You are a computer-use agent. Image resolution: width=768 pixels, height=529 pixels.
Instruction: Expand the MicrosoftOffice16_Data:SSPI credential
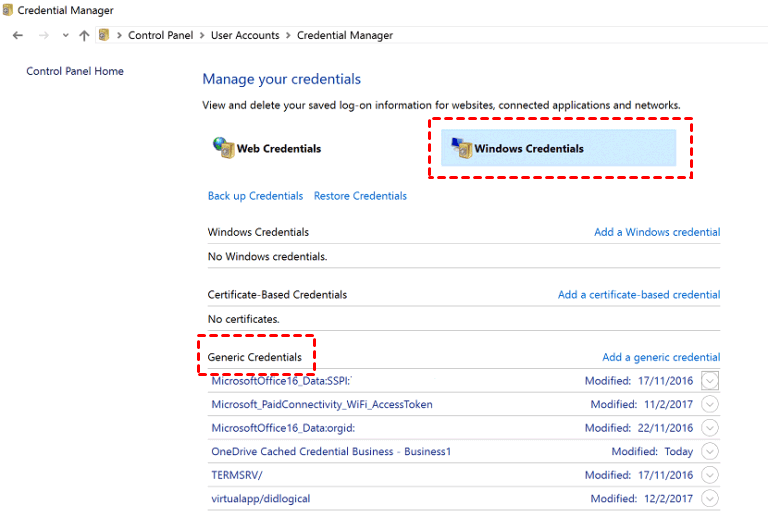coord(710,380)
